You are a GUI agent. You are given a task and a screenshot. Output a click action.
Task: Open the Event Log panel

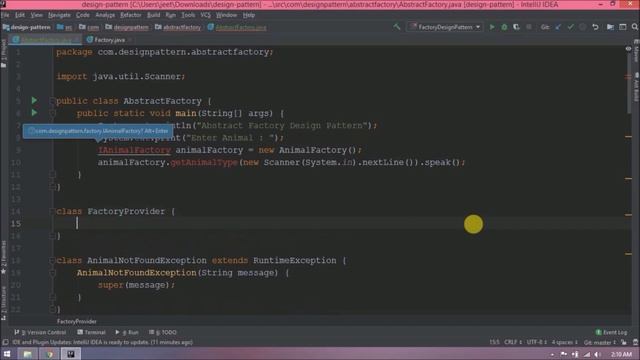pos(611,332)
